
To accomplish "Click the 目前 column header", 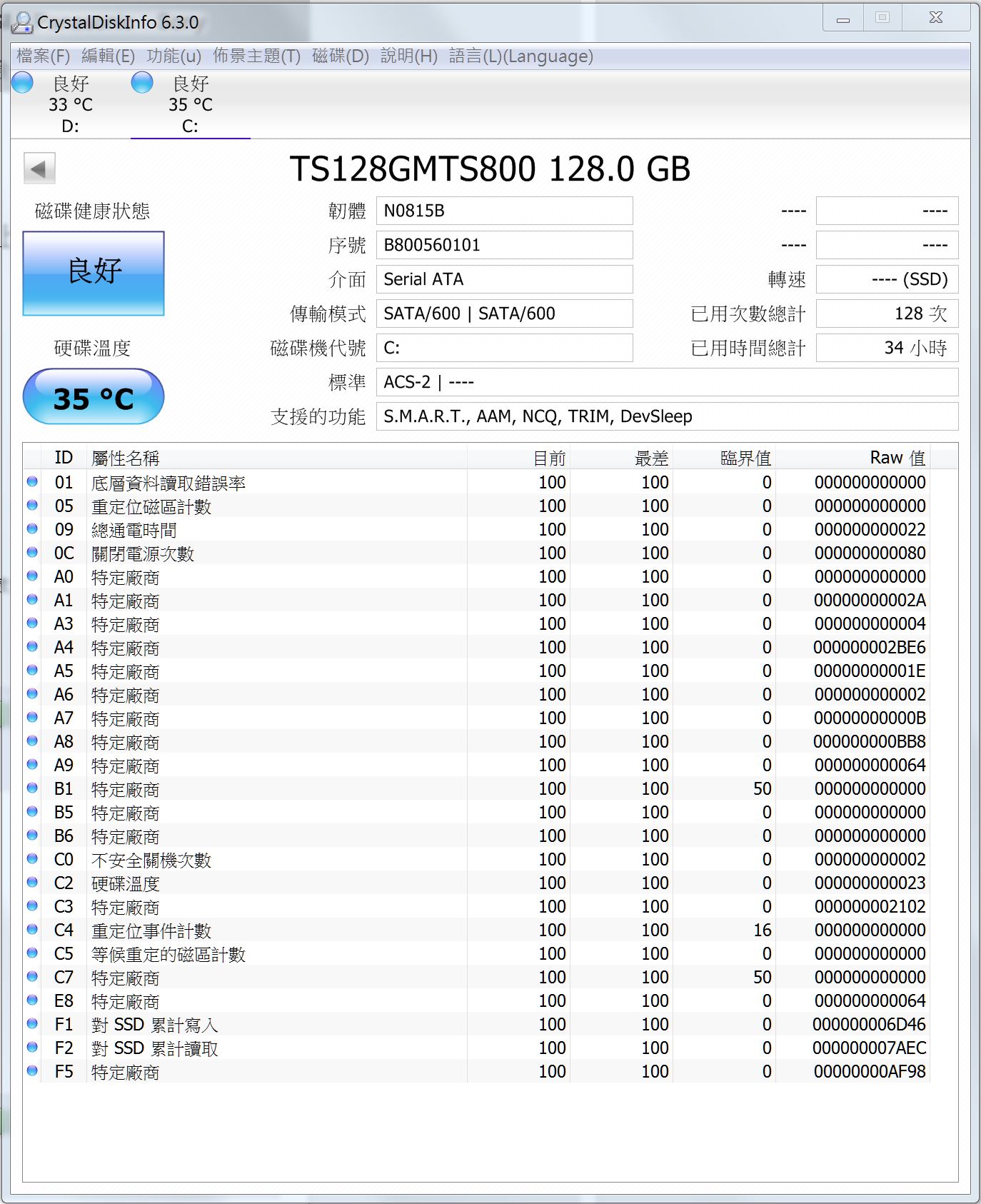I will [518, 458].
